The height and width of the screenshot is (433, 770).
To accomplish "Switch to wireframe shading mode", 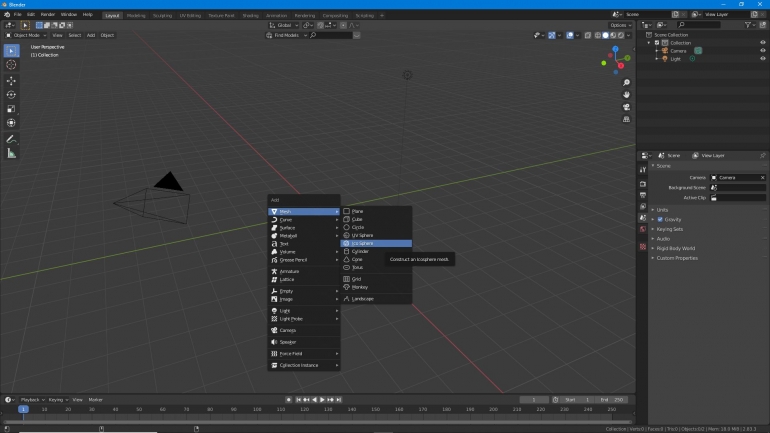I will coord(598,35).
